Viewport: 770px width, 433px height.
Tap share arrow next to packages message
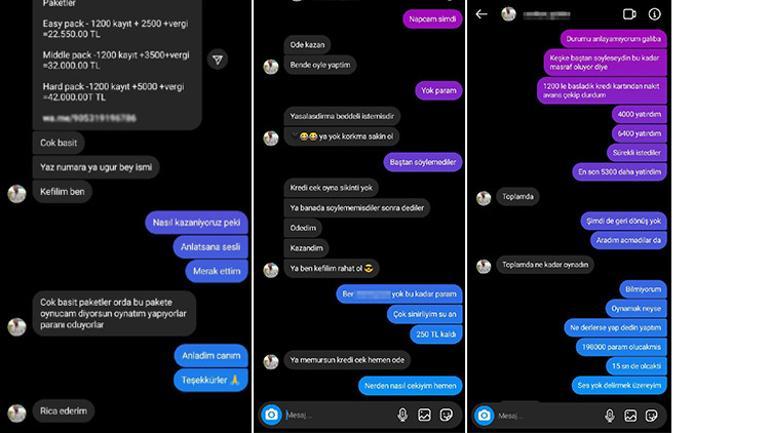pos(218,60)
